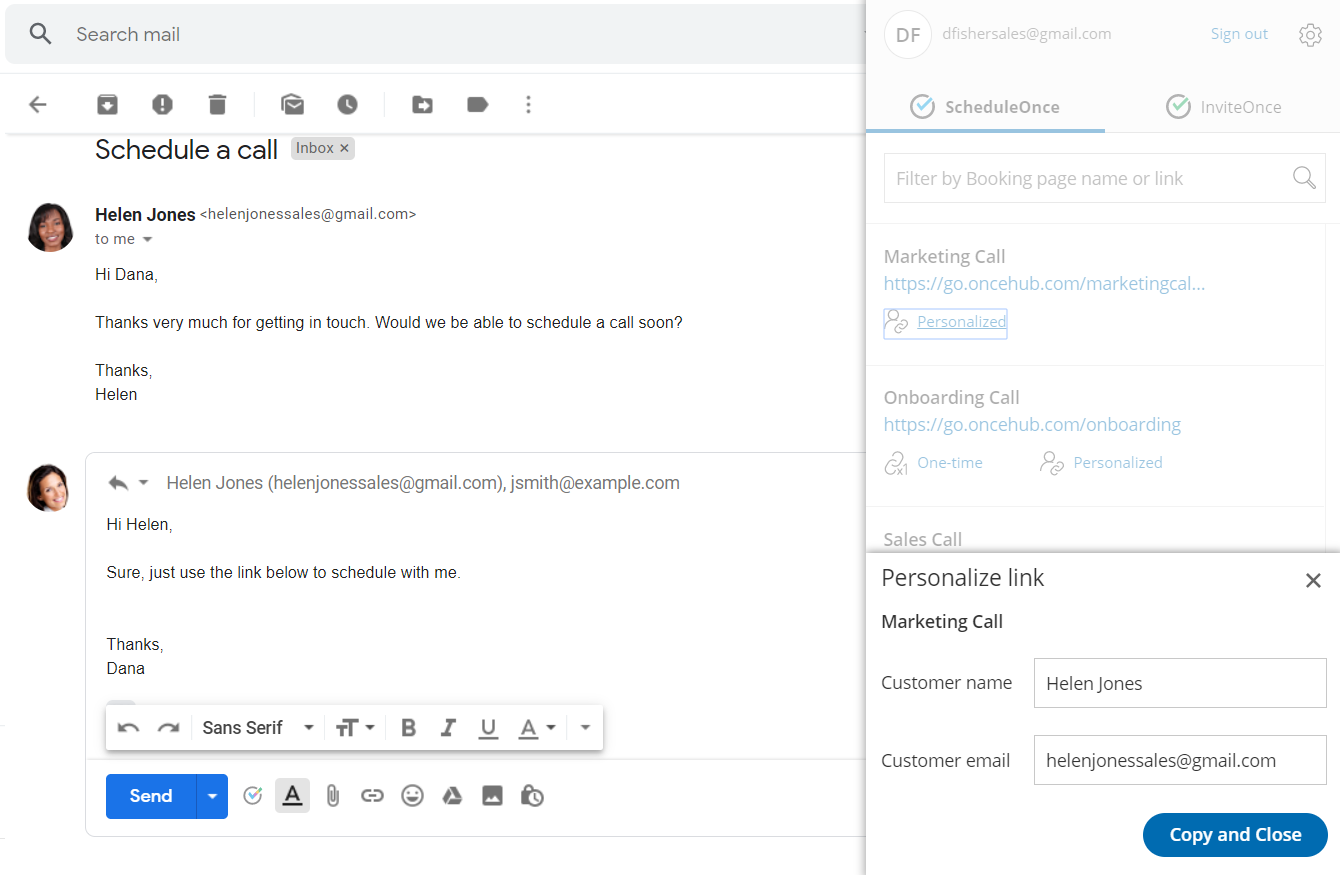Toggle italic text formatting
The width and height of the screenshot is (1340, 875).
(448, 728)
